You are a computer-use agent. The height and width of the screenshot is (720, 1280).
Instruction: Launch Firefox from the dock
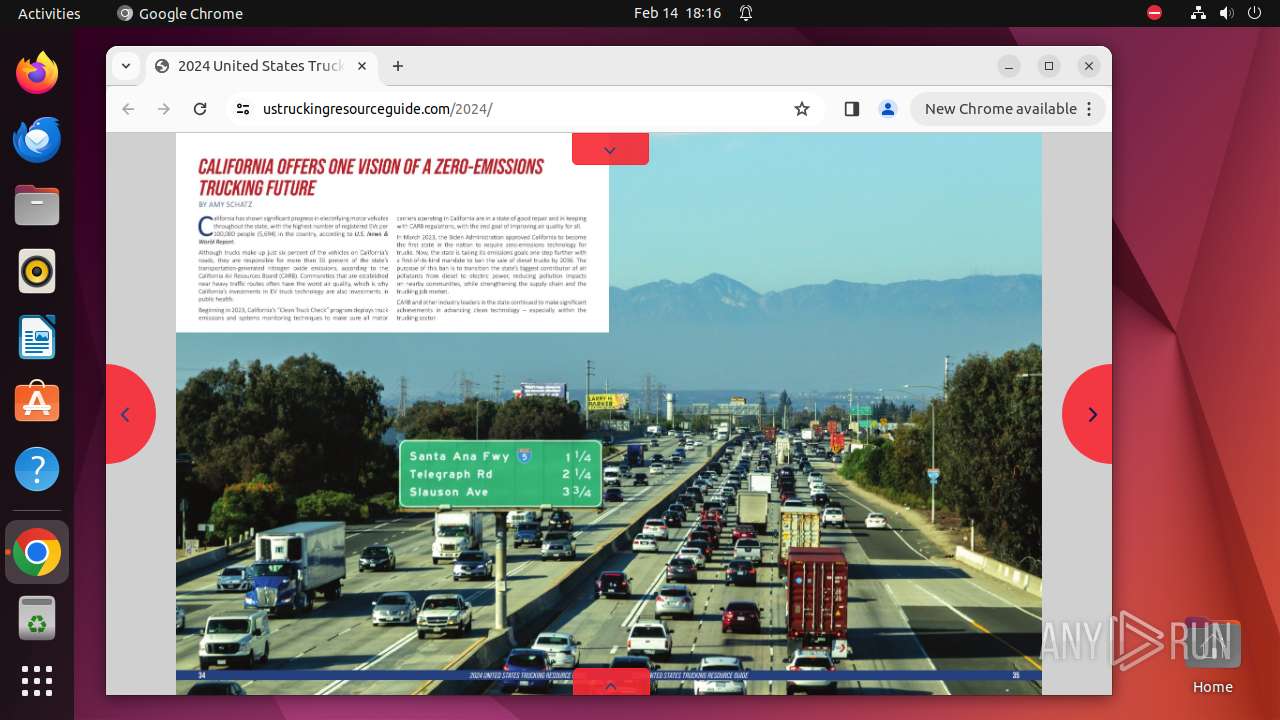coord(37,73)
